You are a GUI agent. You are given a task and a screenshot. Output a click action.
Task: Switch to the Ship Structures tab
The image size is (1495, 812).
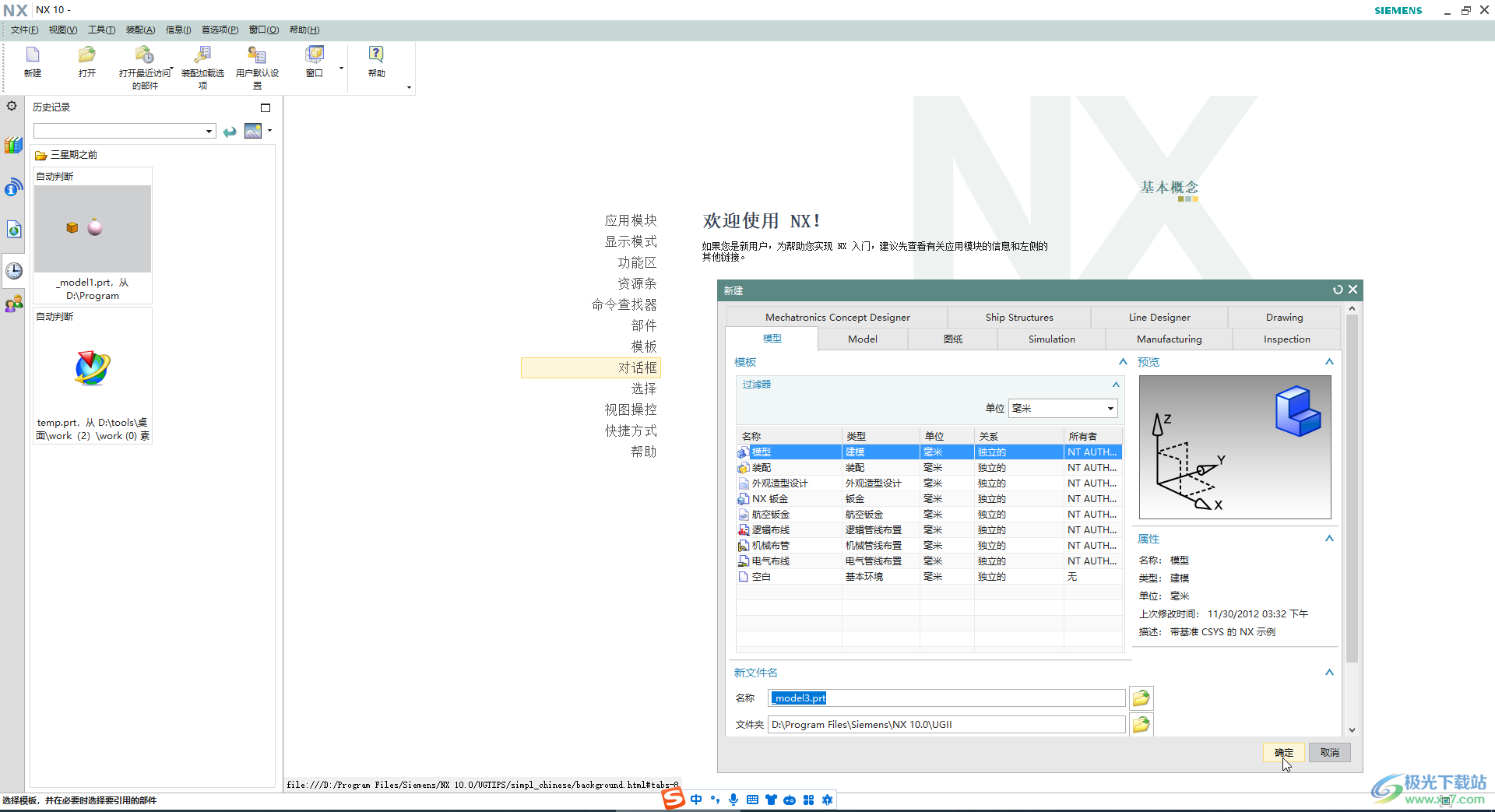click(x=1019, y=317)
